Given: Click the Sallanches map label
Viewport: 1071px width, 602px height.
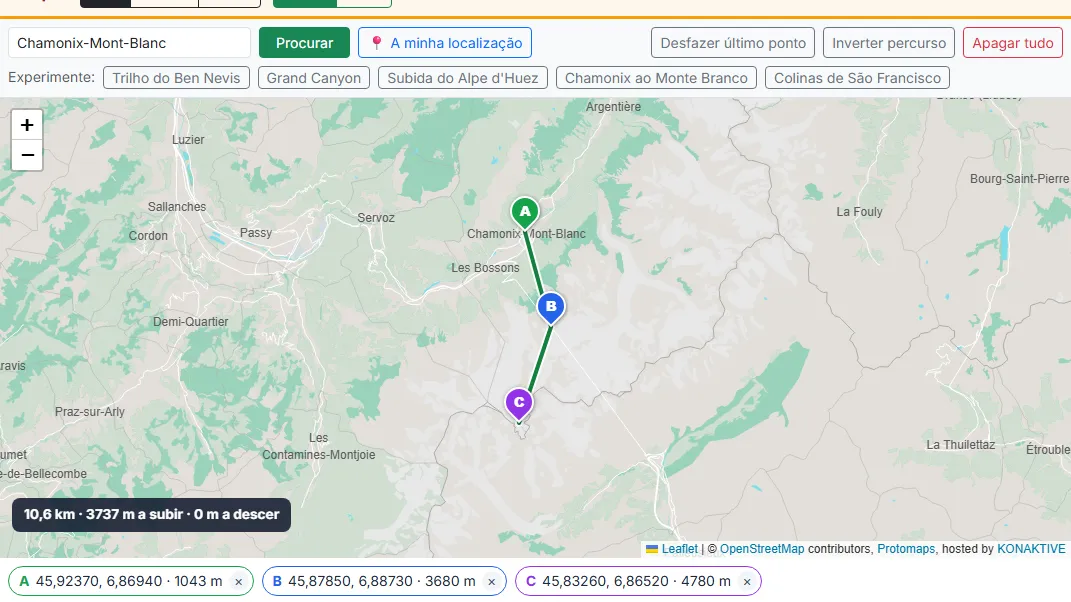Looking at the screenshot, I should point(177,206).
